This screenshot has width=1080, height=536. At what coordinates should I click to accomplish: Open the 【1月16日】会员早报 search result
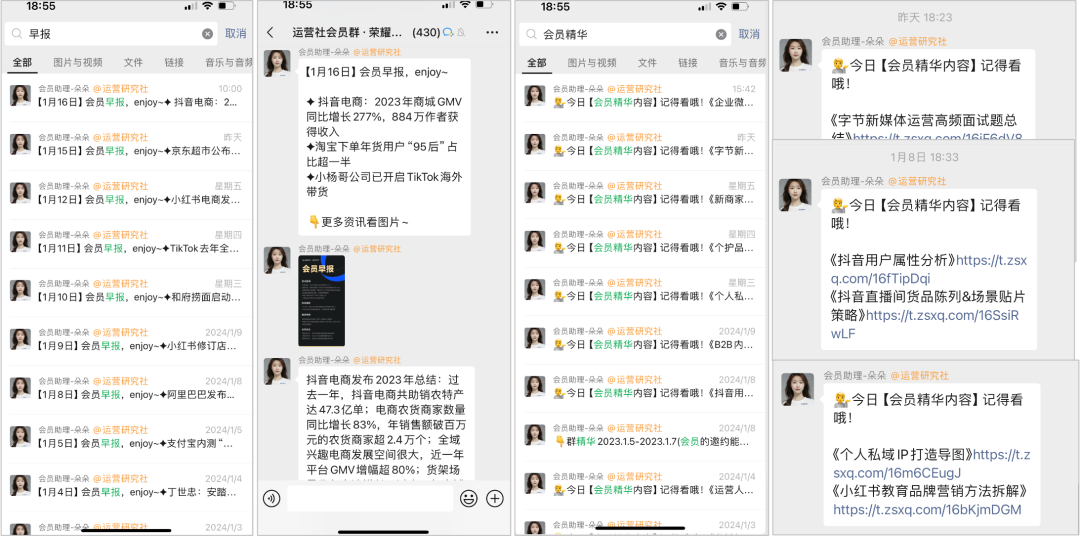(x=127, y=96)
